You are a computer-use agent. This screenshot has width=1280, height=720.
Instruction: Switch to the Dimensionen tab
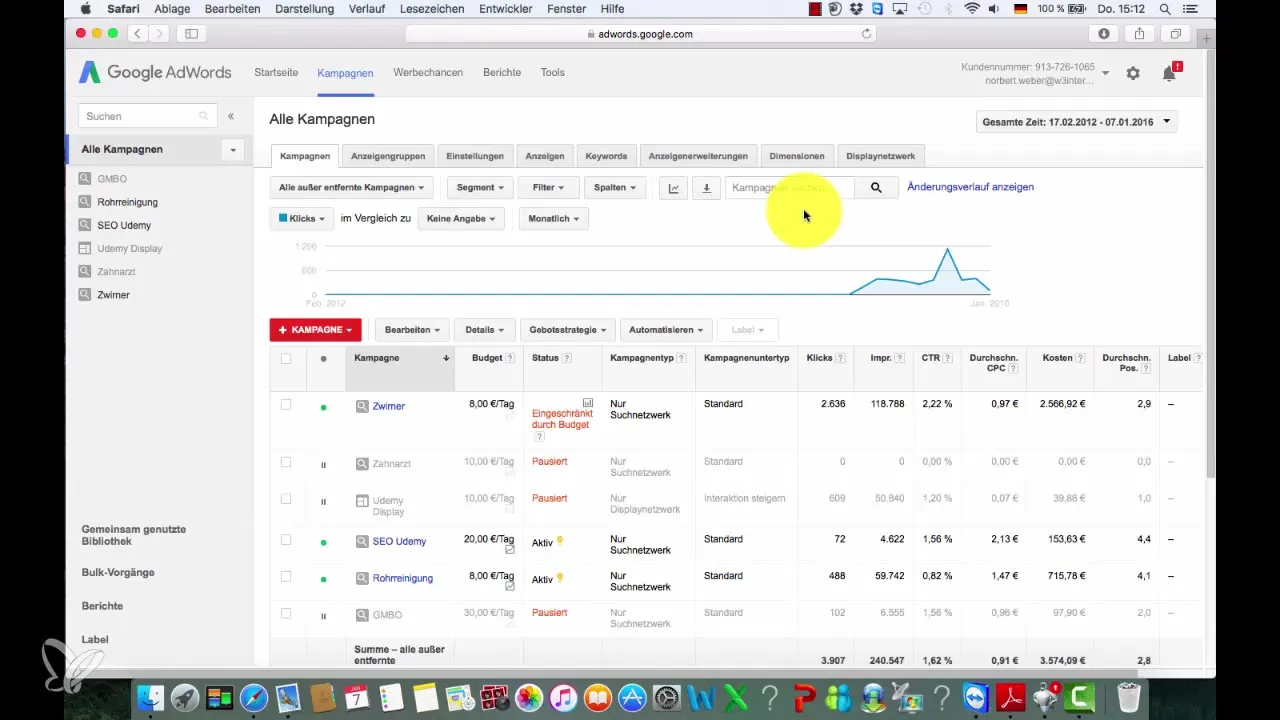797,156
